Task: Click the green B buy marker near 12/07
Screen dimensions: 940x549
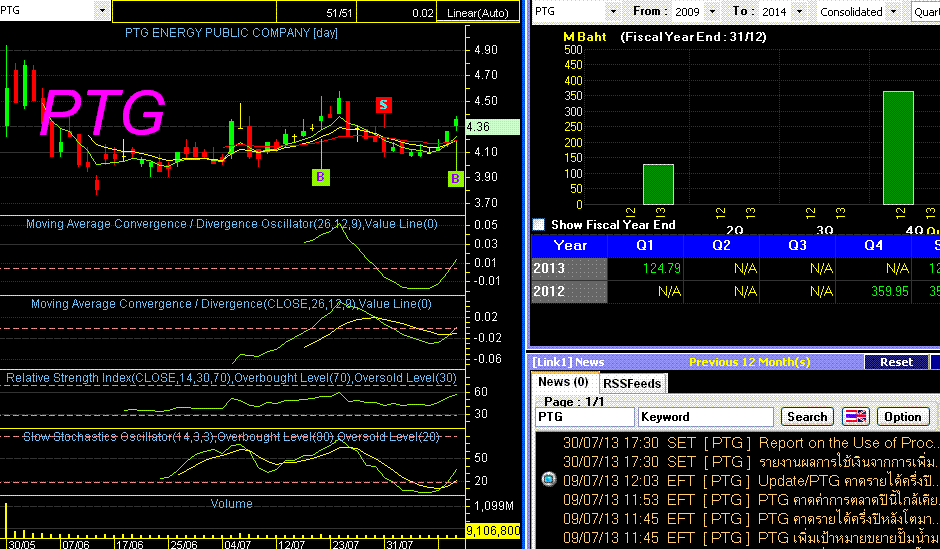Action: tap(321, 177)
